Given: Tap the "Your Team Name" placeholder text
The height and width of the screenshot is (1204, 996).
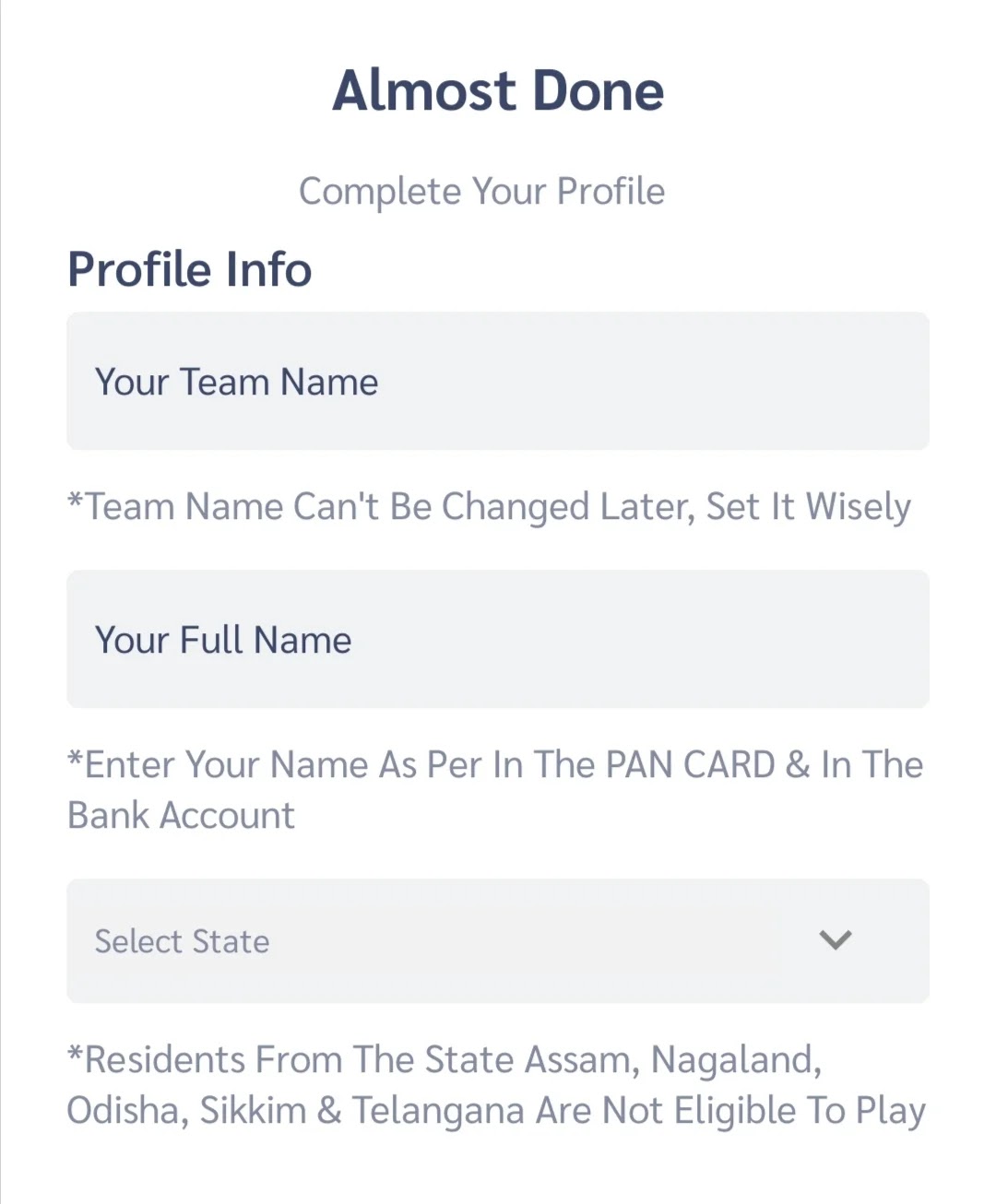Looking at the screenshot, I should point(237,382).
